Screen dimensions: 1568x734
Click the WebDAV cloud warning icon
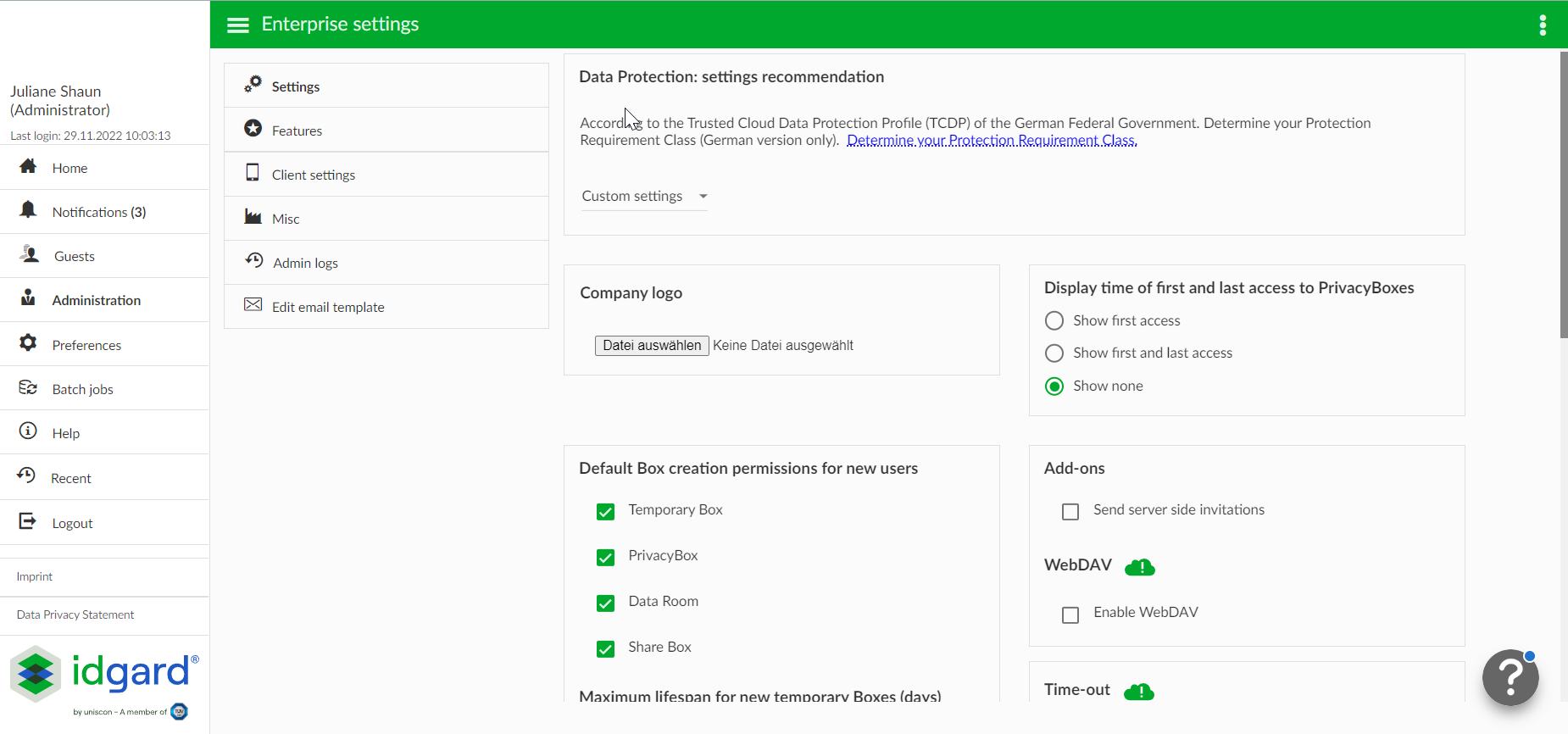tap(1140, 567)
